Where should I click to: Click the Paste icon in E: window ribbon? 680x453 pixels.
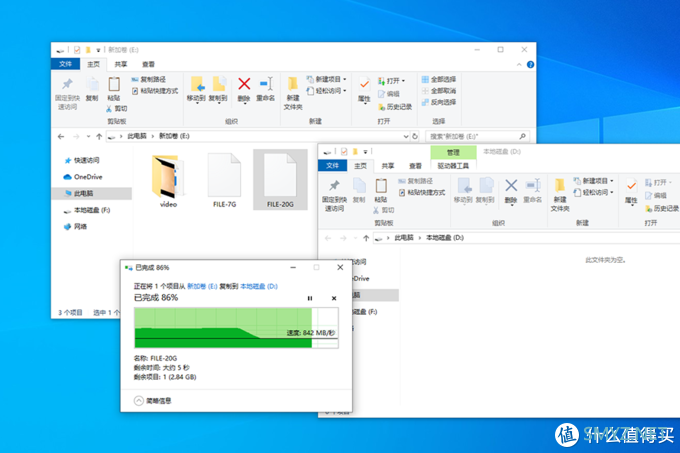114,89
